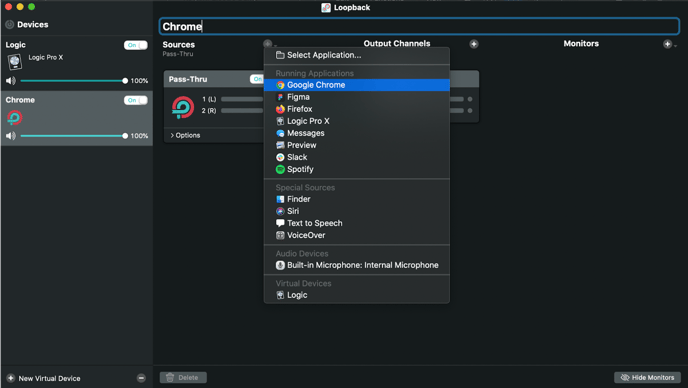The height and width of the screenshot is (388, 688).
Task: Adjust the Logic device volume slider
Action: [x=74, y=81]
